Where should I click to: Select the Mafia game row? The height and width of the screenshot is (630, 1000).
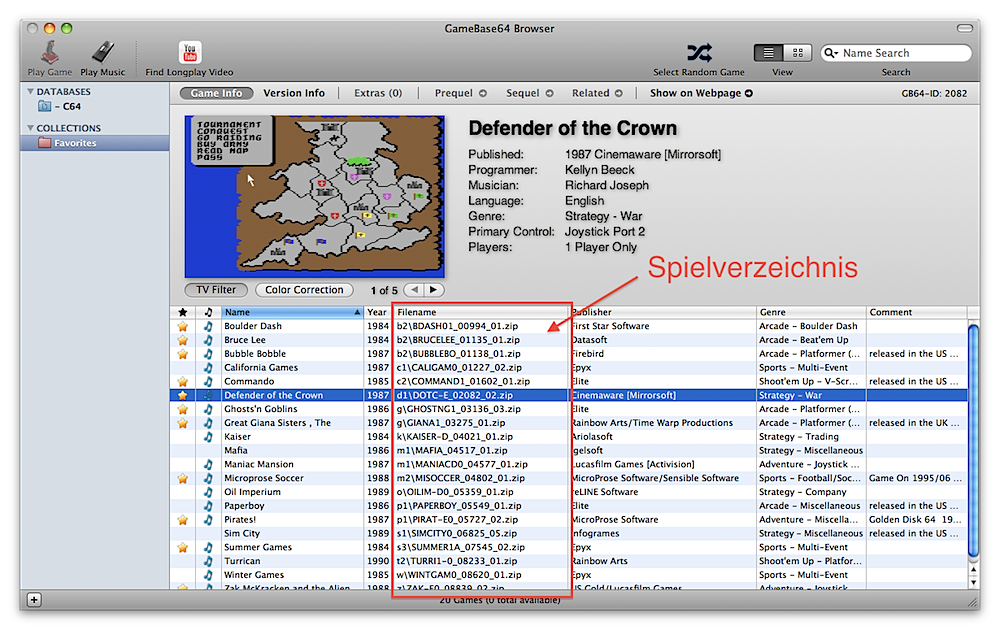pyautogui.click(x=568, y=451)
